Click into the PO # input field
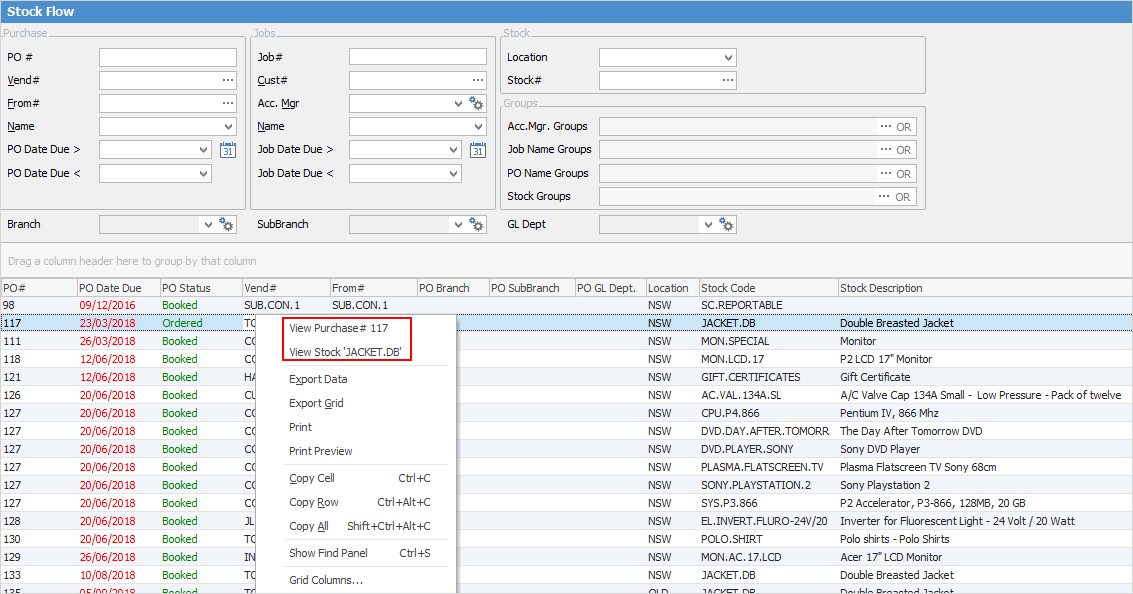Screen dimensions: 1133x594 click(167, 57)
